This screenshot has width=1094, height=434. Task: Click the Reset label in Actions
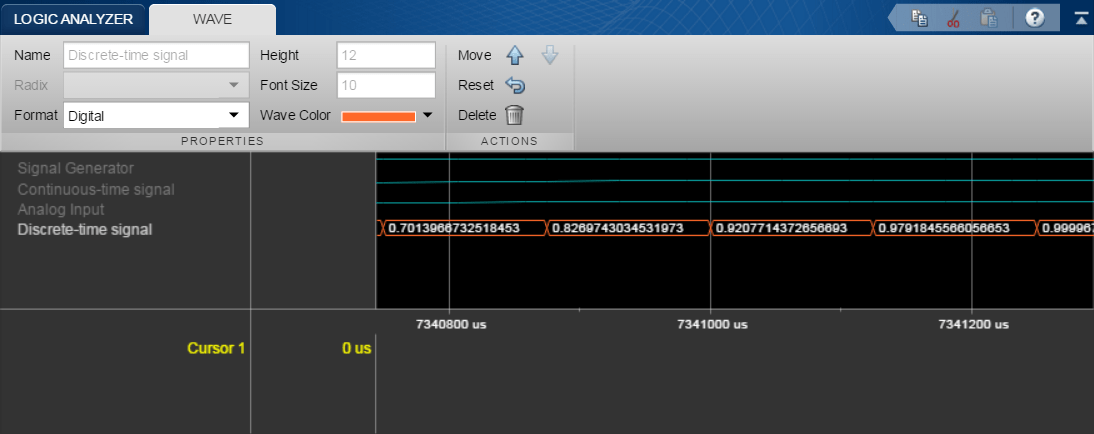click(476, 85)
